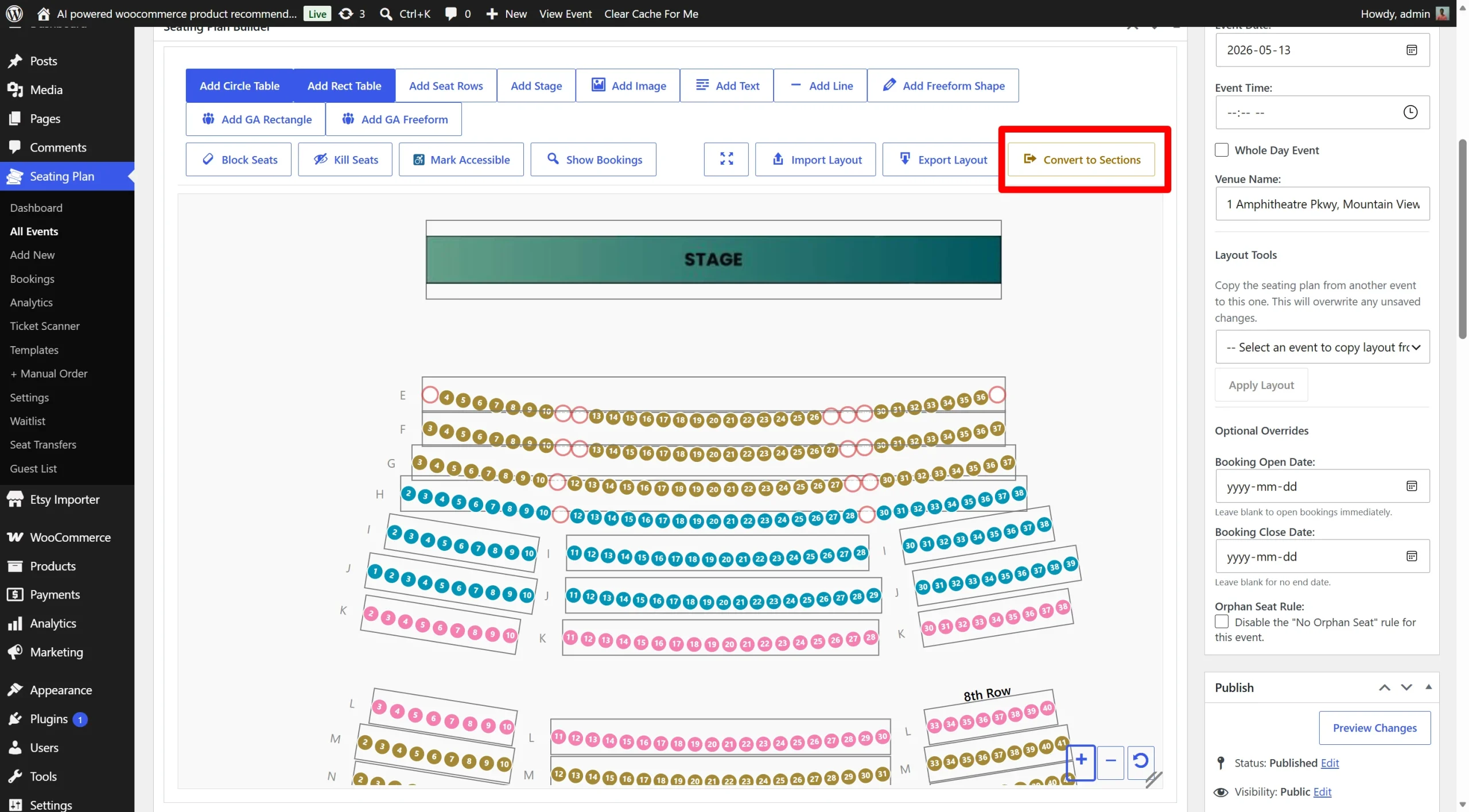Click the Event Time input field
Viewport: 1469px width, 812px height.
tap(1322, 112)
